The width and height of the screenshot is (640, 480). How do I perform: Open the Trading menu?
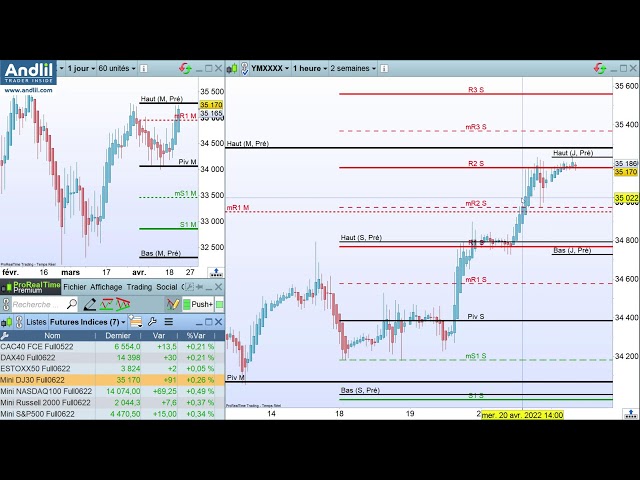[x=139, y=287]
